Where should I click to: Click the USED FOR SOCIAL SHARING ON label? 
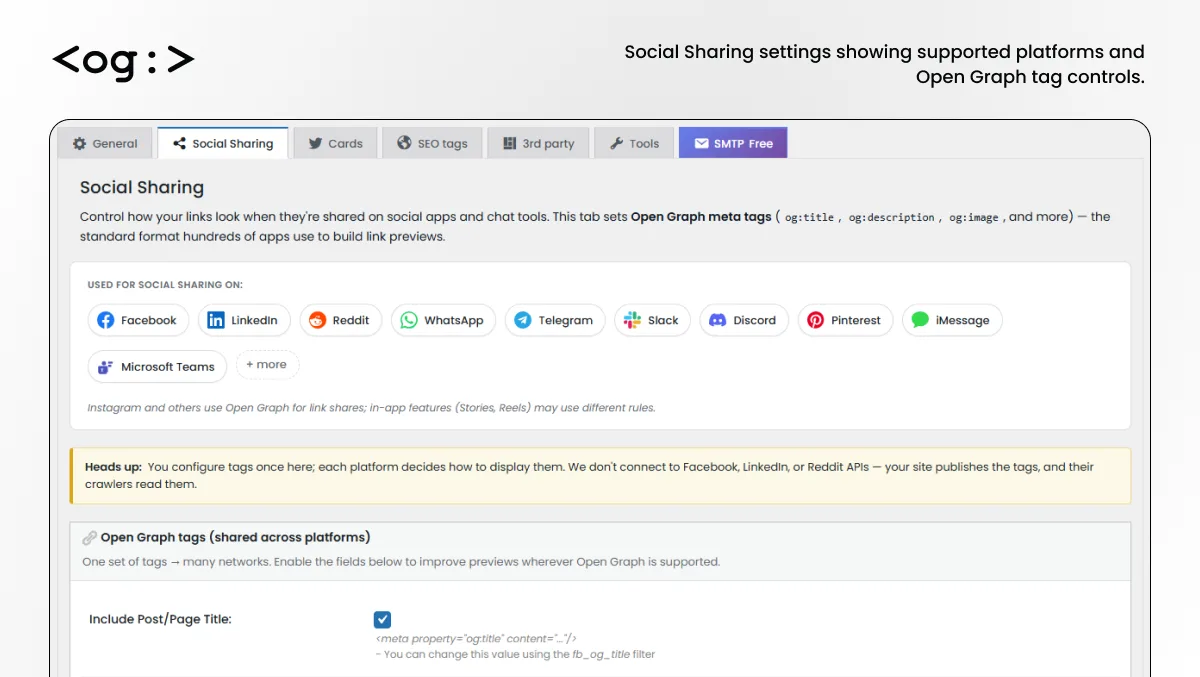click(165, 285)
